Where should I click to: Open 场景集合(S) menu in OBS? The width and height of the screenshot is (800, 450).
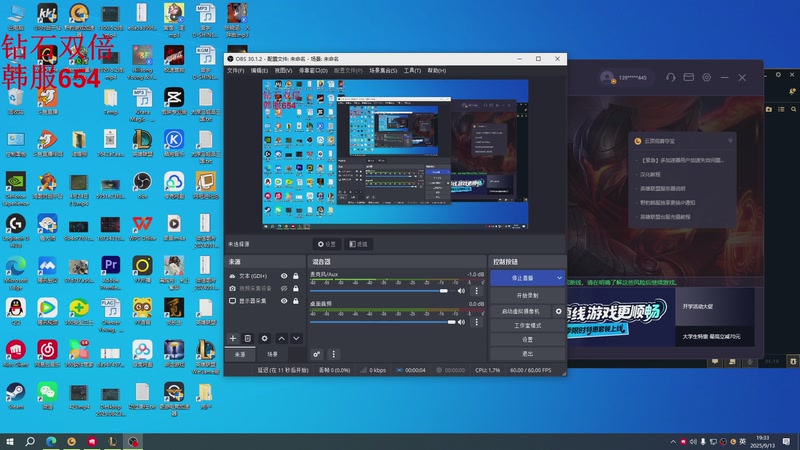[x=383, y=70]
